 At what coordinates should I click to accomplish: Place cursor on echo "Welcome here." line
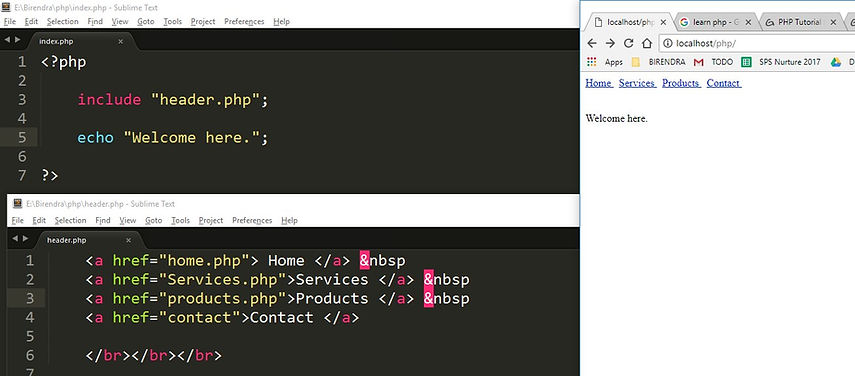[173, 138]
